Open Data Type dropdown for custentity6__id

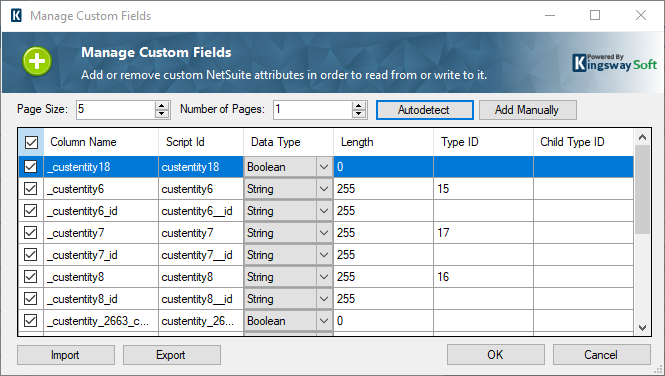[324, 211]
